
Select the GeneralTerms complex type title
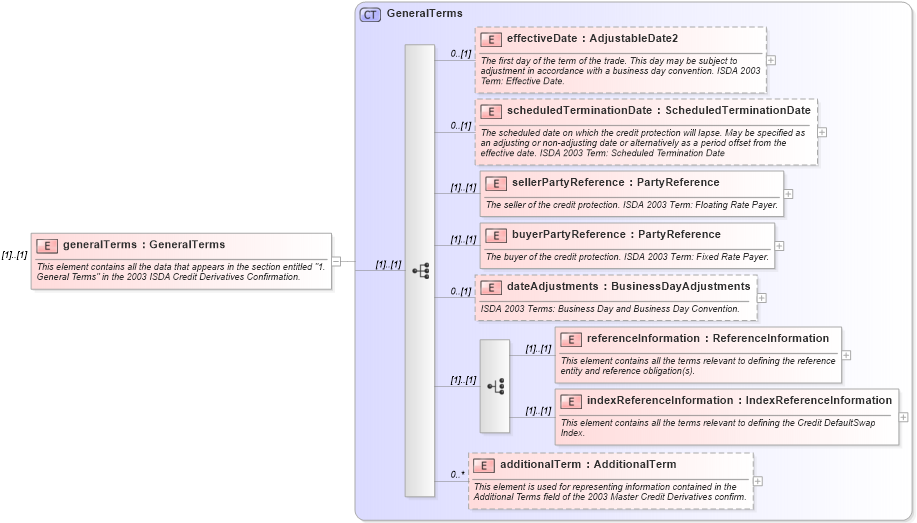click(425, 13)
